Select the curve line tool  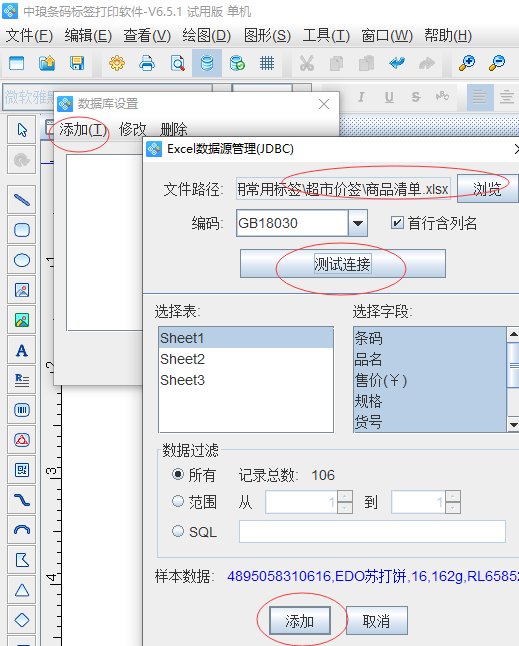pos(22,500)
